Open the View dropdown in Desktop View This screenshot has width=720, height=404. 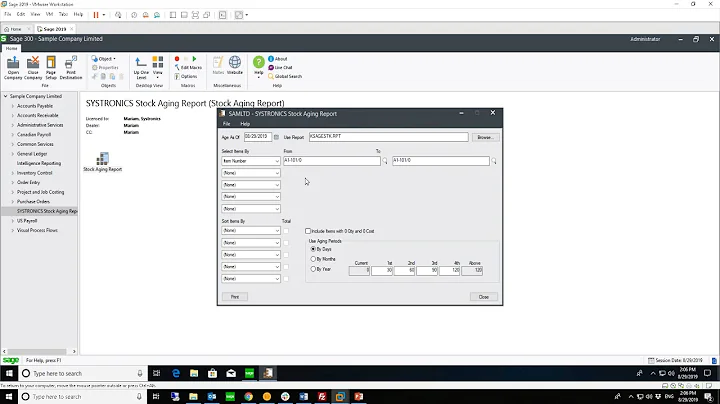click(x=158, y=67)
